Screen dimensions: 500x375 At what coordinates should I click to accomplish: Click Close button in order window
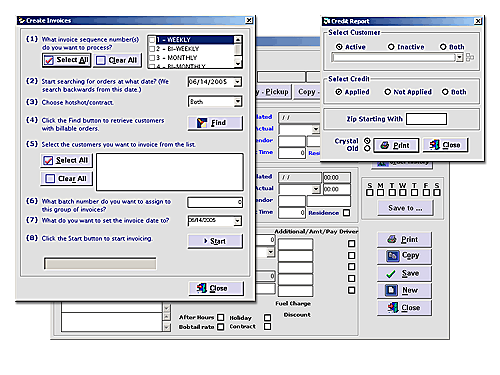tap(404, 308)
